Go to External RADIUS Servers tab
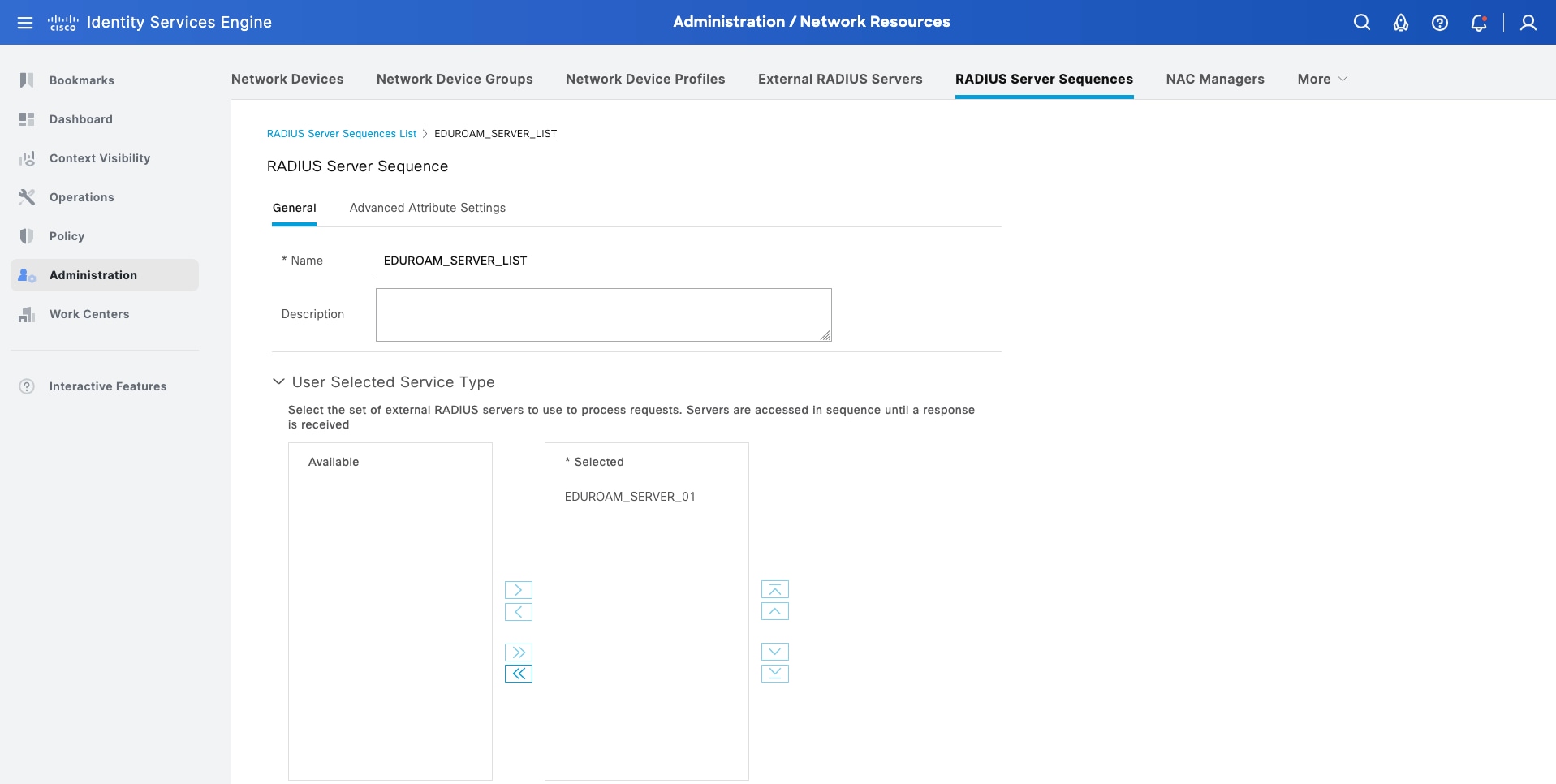The height and width of the screenshot is (784, 1556). (x=840, y=79)
